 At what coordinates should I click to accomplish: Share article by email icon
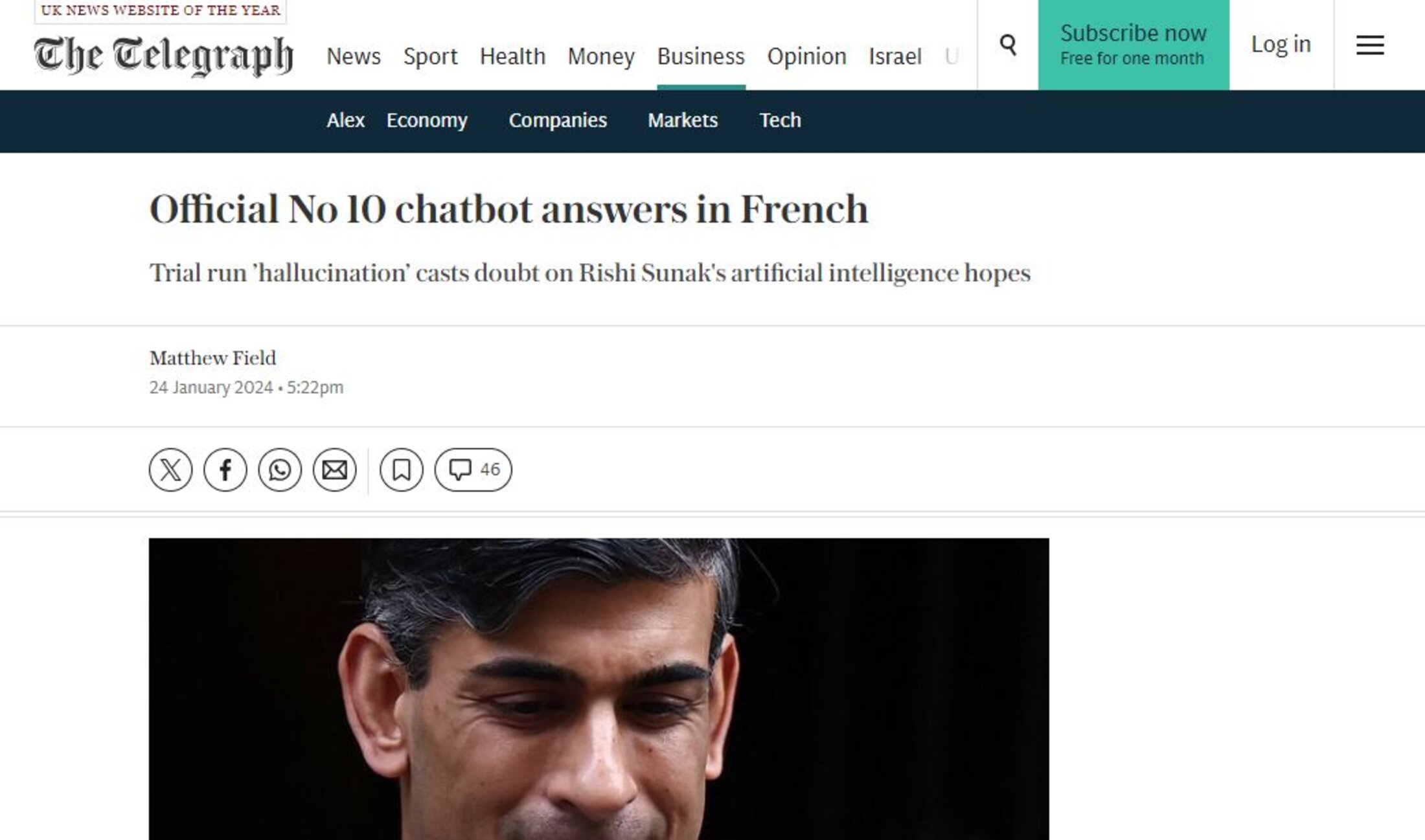click(335, 470)
